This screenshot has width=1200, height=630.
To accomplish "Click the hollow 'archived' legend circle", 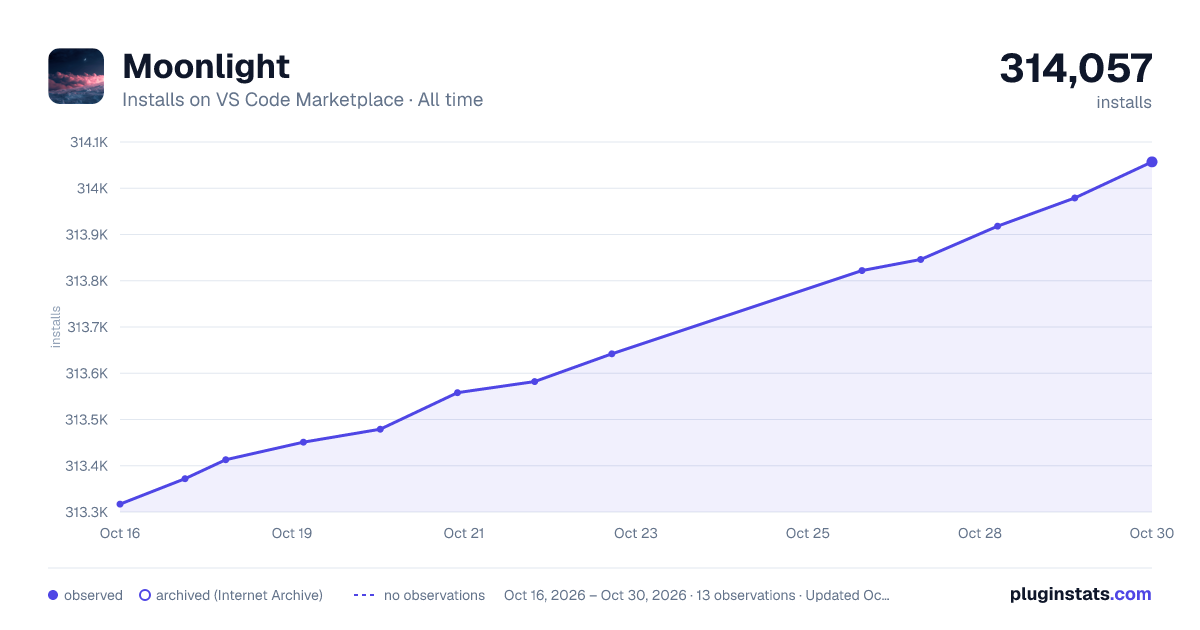I will coord(145,595).
